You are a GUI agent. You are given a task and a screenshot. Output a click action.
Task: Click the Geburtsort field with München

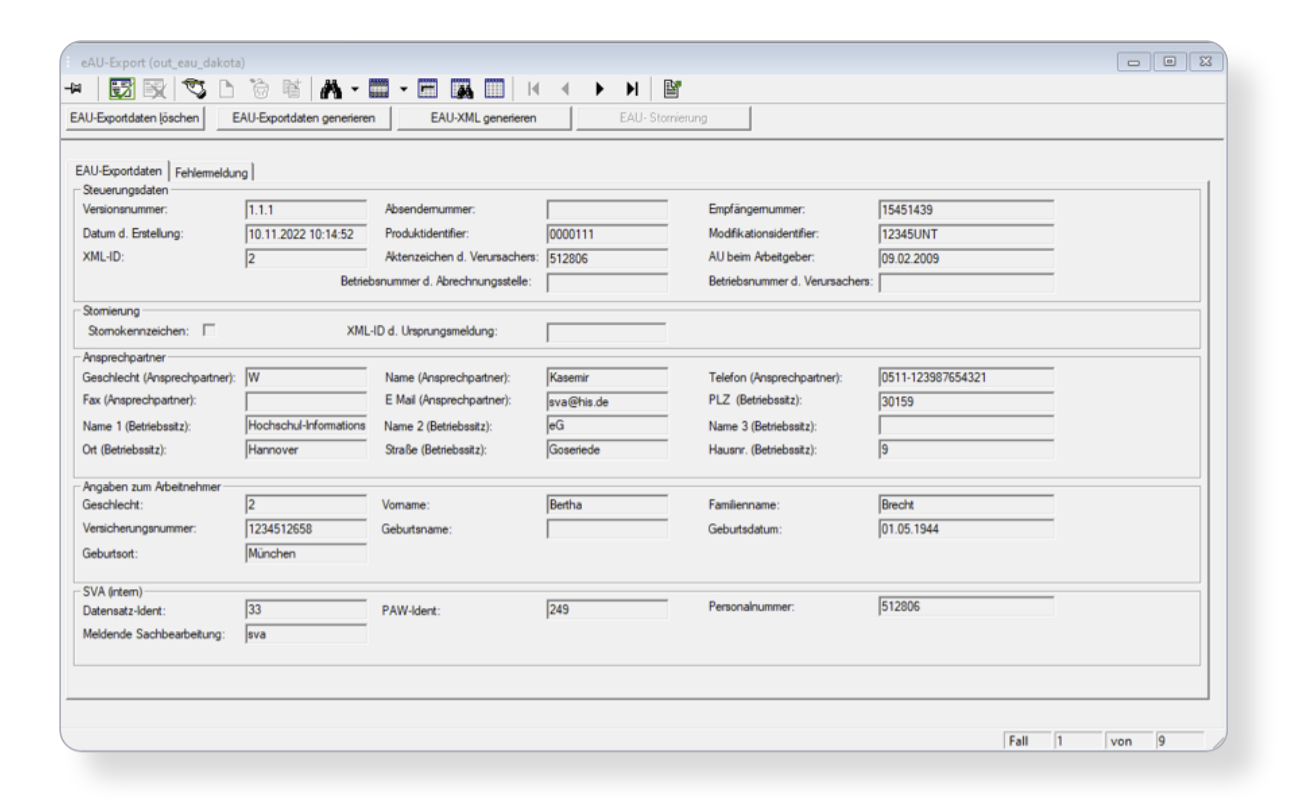[x=306, y=553]
